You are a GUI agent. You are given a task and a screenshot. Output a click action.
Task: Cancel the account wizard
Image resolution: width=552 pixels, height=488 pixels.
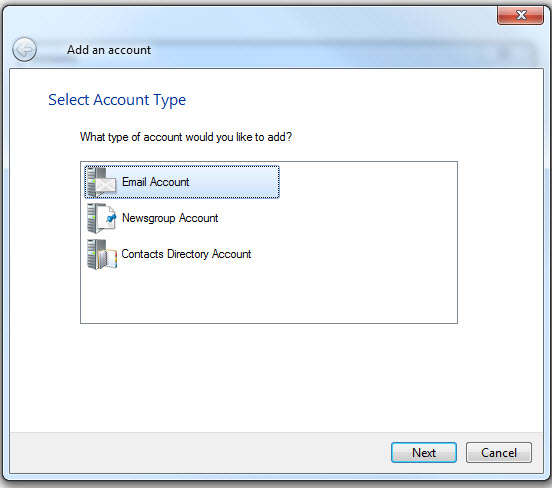499,452
